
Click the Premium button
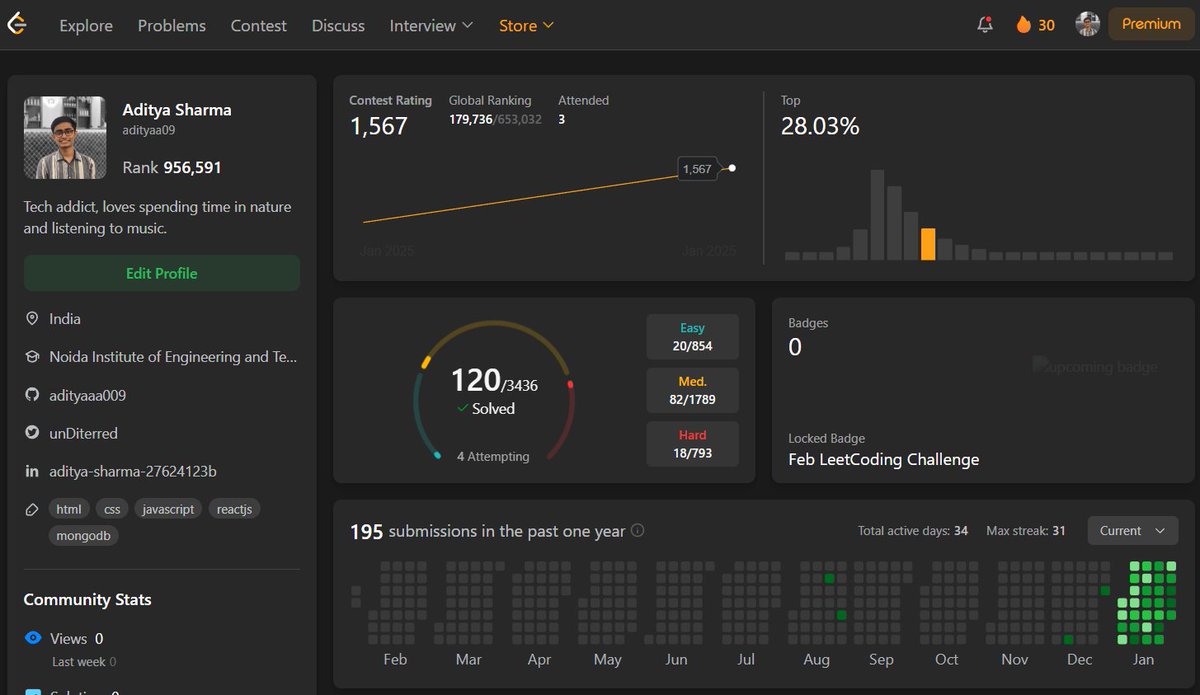tap(1151, 24)
